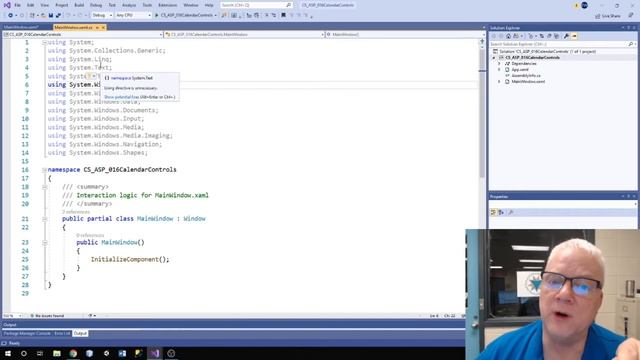Select the CS_ASP_016CalendarControls project node
The image size is (640, 360).
[532, 58]
